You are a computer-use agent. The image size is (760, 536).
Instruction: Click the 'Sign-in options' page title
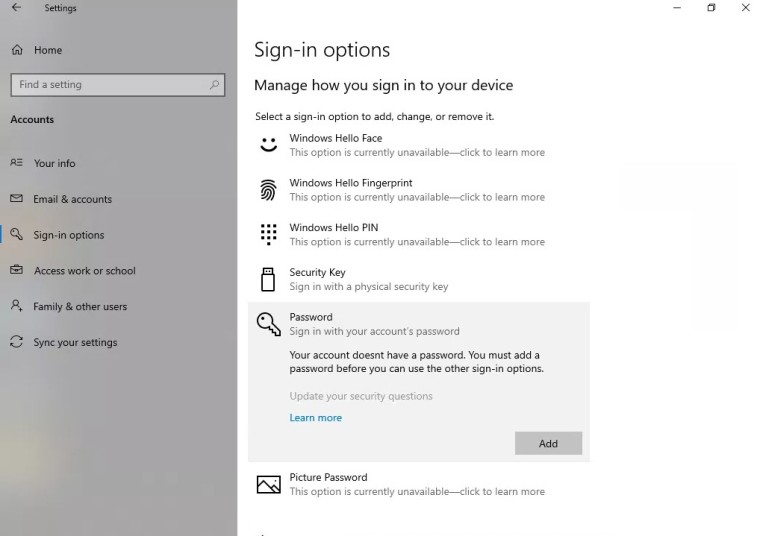click(322, 50)
